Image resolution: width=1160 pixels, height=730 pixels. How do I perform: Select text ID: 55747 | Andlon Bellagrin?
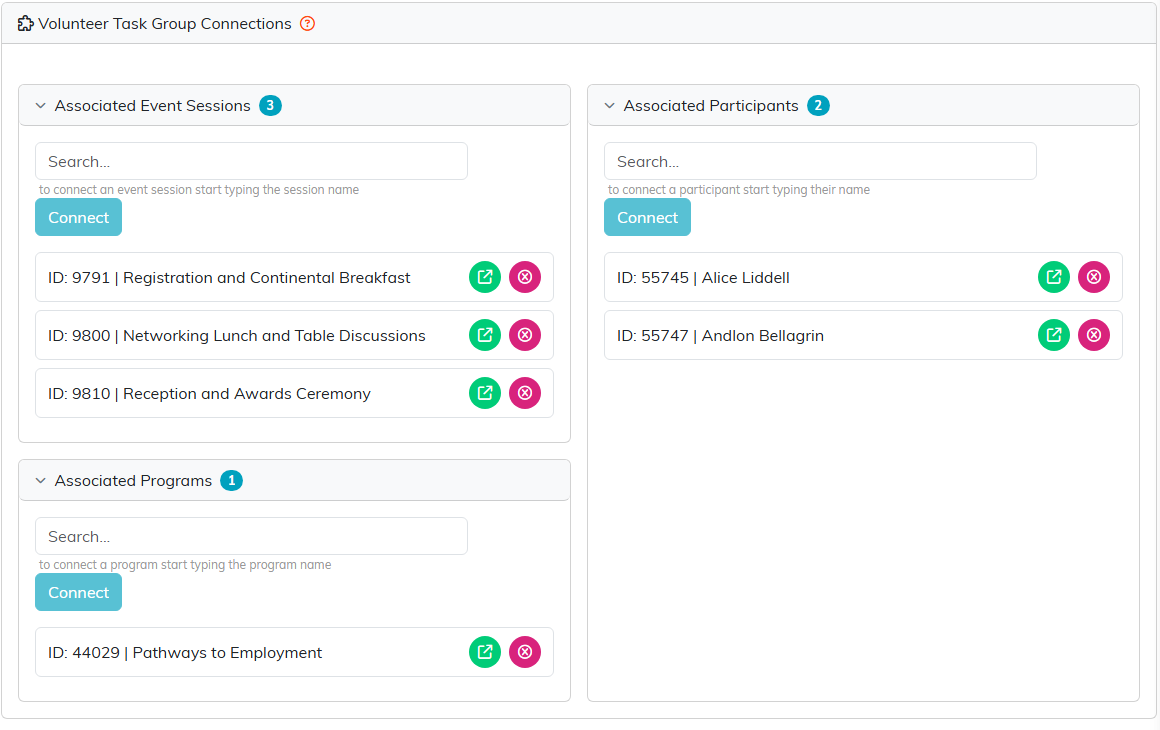pyautogui.click(x=721, y=336)
